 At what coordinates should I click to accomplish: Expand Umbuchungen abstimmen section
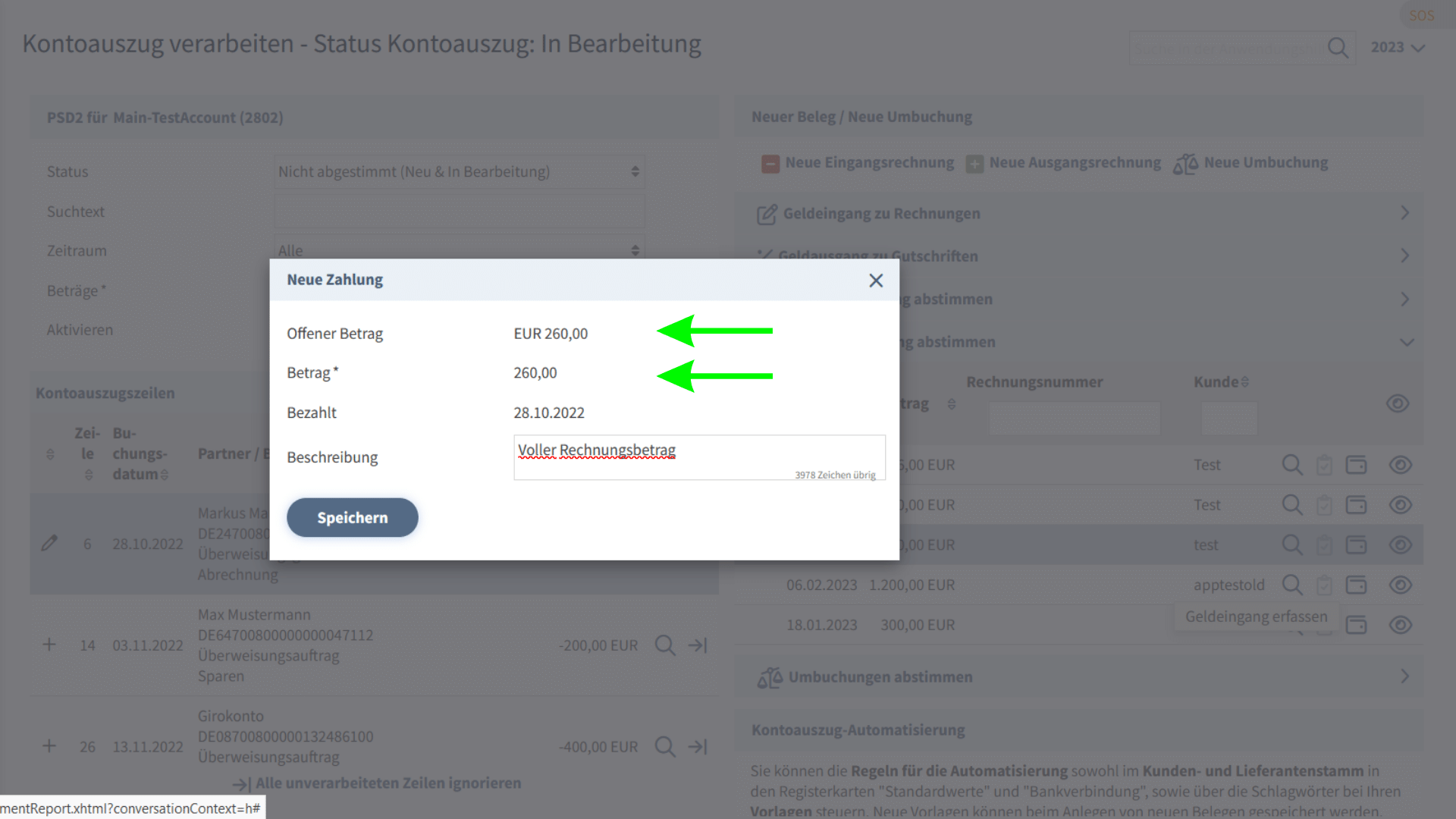coord(1404,676)
